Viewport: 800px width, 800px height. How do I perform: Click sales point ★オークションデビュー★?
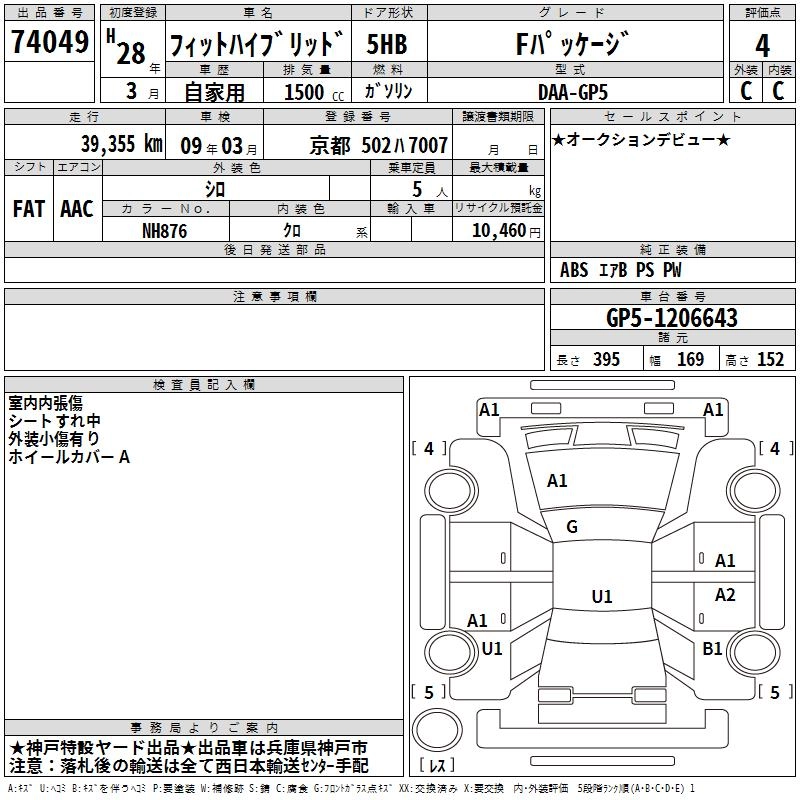point(641,139)
